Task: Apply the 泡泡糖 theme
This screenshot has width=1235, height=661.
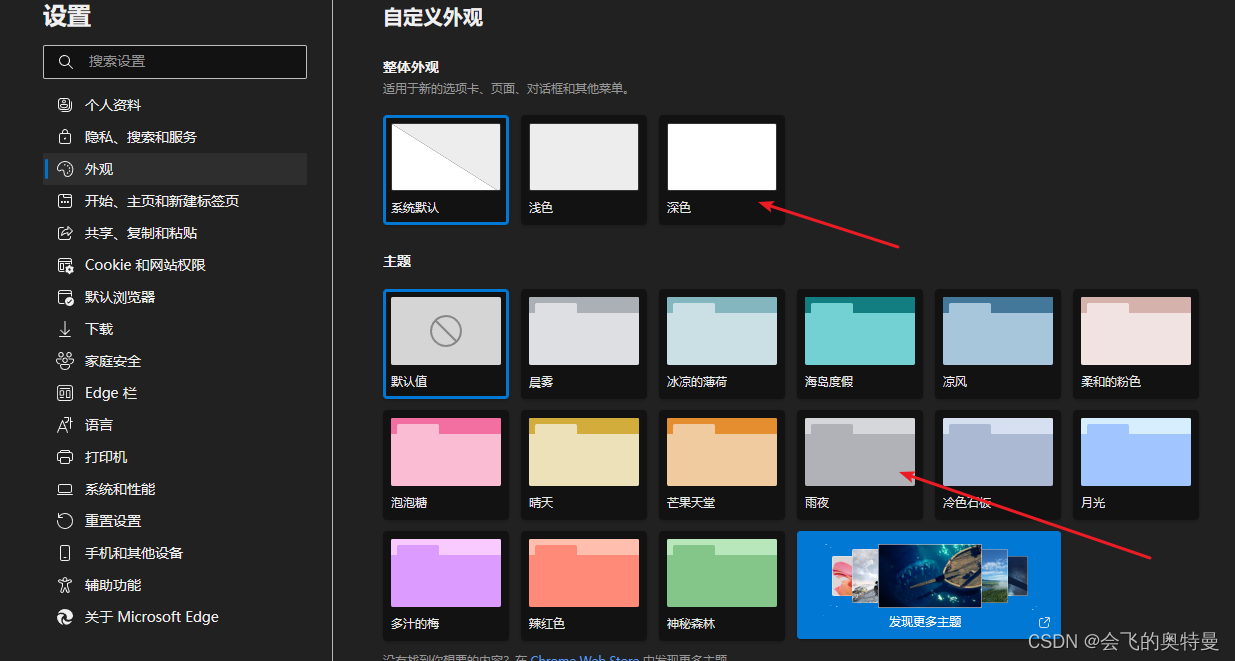Action: pyautogui.click(x=446, y=464)
